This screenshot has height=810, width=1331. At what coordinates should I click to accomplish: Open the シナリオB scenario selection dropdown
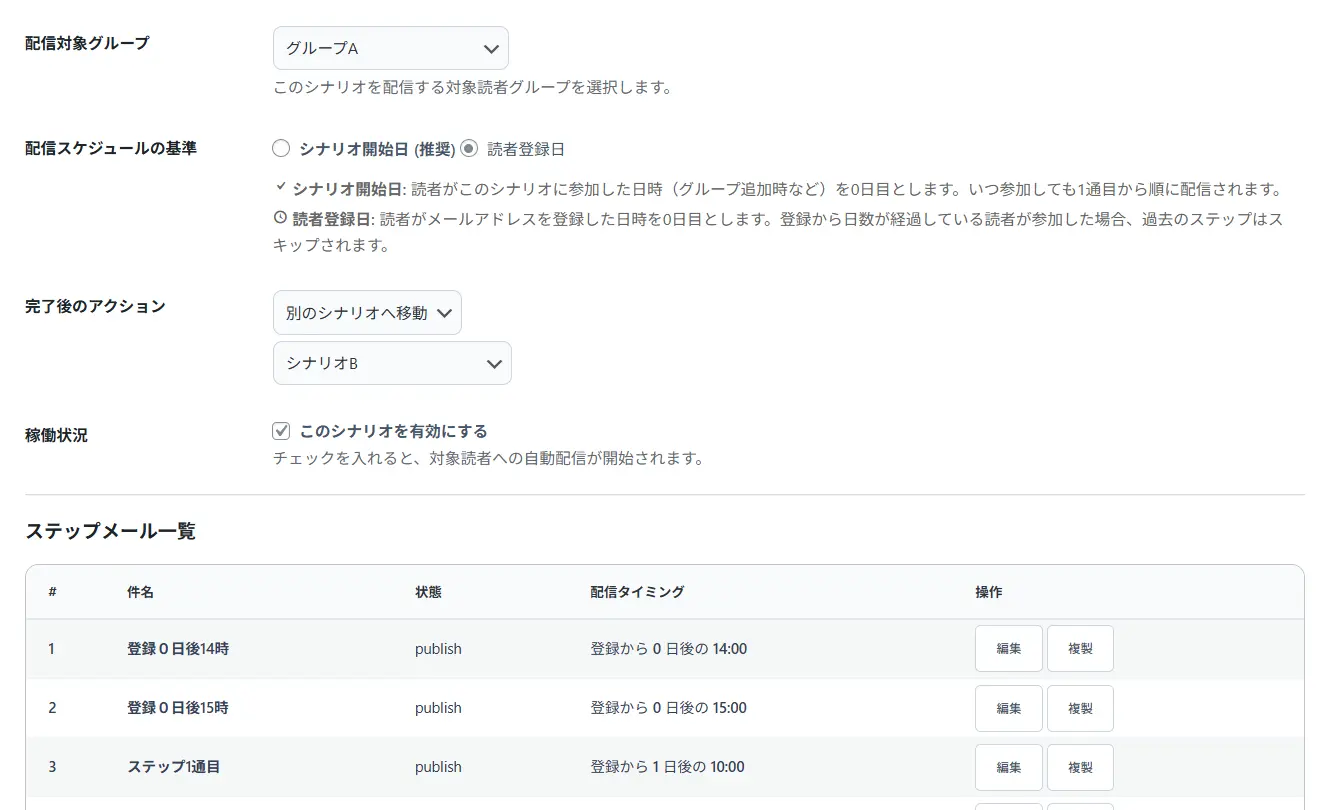click(x=392, y=363)
